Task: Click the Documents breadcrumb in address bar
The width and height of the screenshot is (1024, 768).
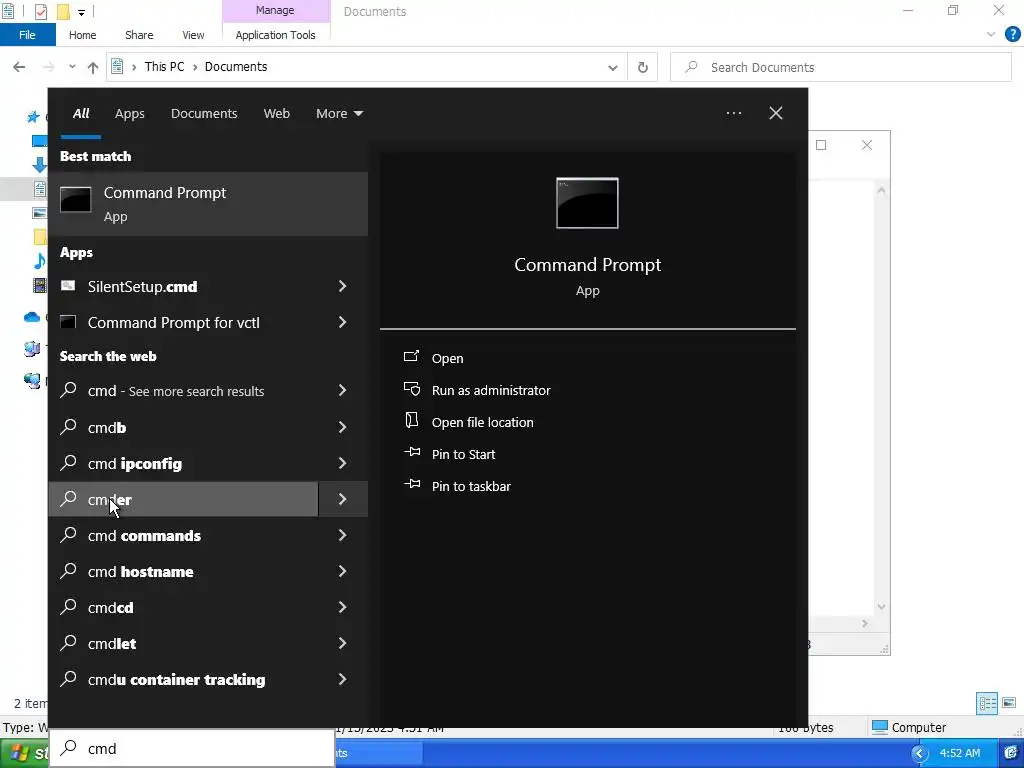Action: [x=236, y=67]
